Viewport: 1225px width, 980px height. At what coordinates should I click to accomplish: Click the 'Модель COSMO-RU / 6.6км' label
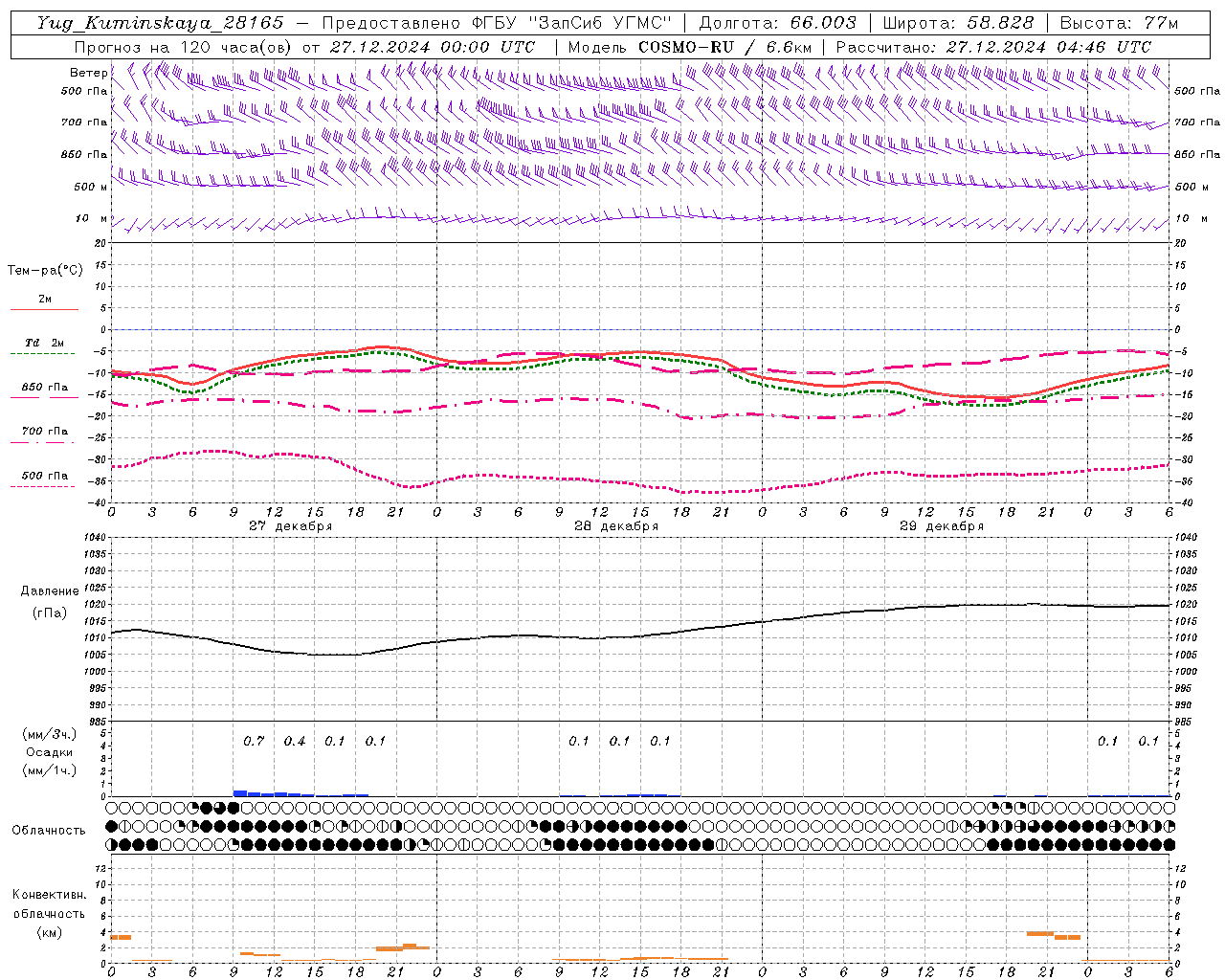pyautogui.click(x=689, y=47)
